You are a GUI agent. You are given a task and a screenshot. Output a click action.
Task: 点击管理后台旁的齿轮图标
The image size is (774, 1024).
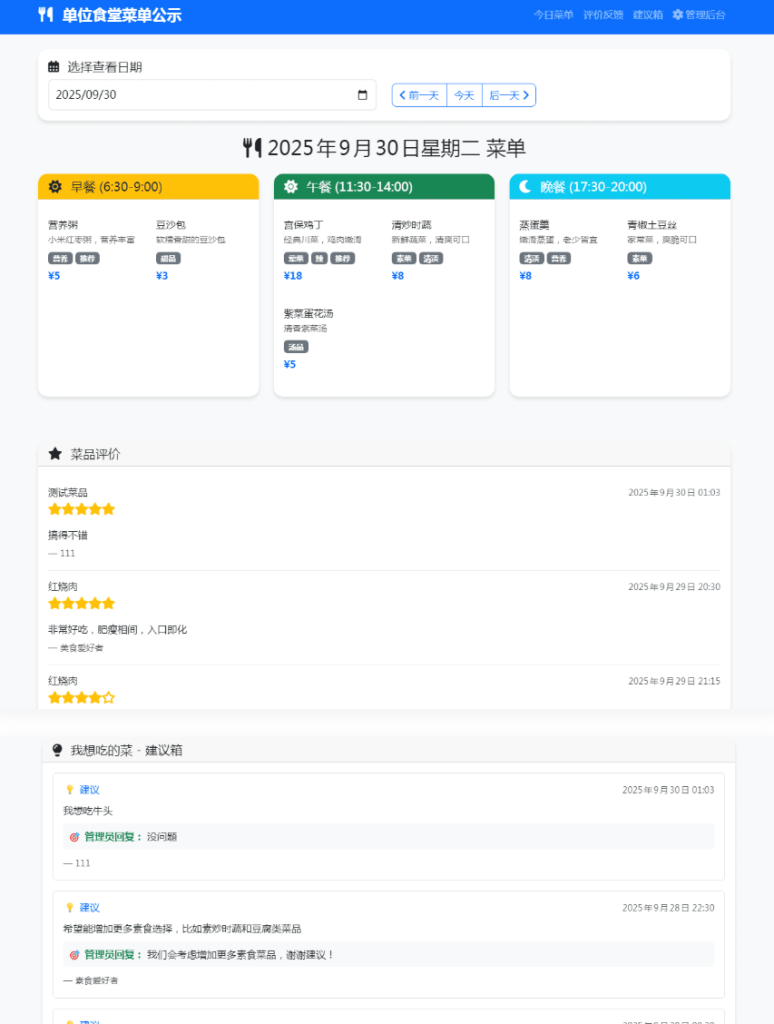(x=680, y=15)
